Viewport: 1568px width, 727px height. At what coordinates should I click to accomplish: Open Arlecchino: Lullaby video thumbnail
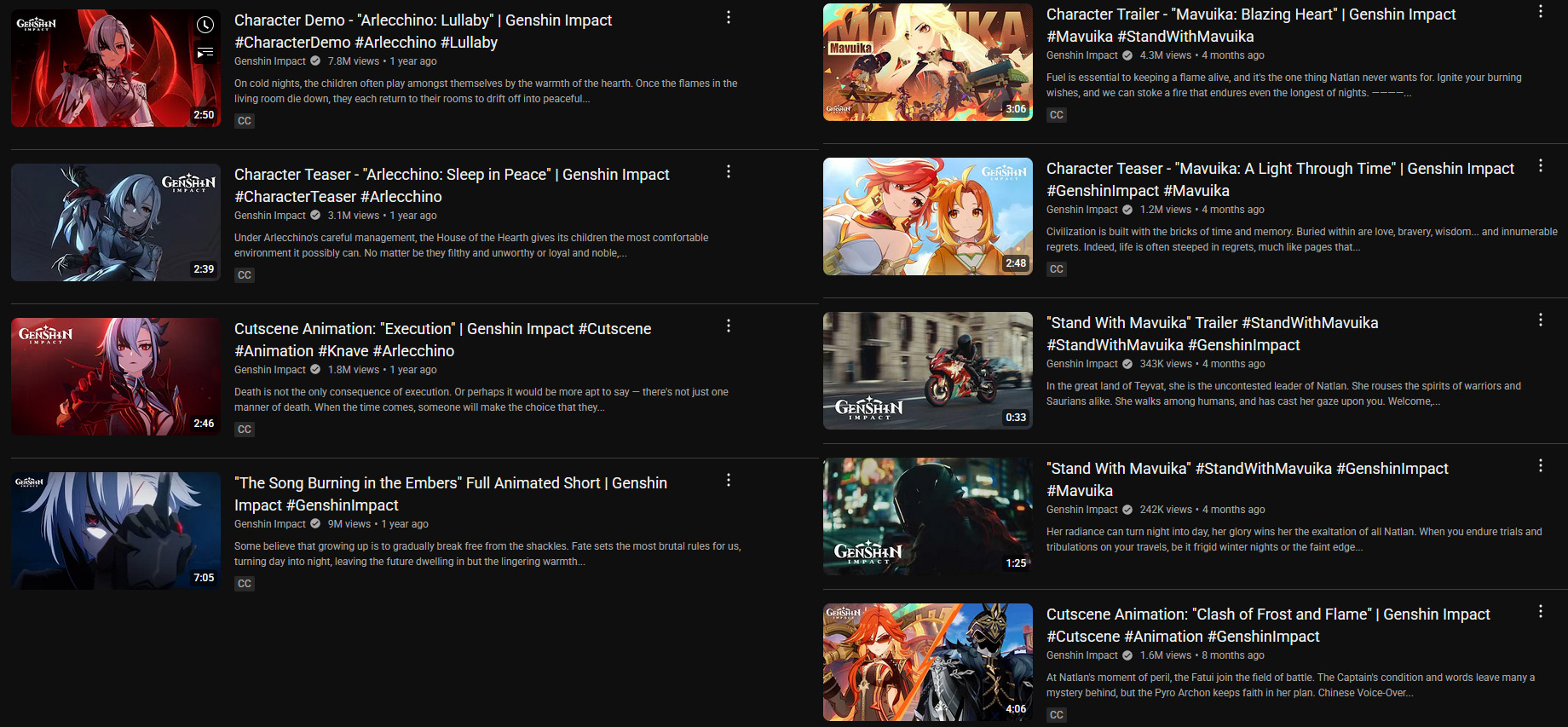(x=116, y=68)
